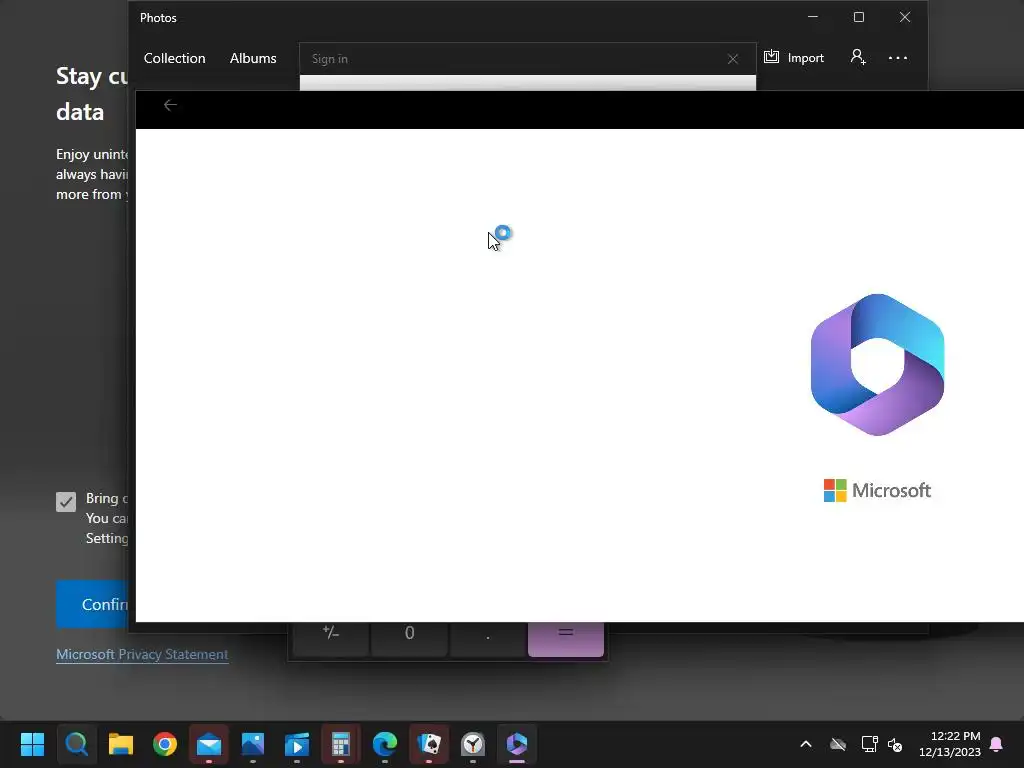Open Solitaire from the taskbar
1024x768 pixels.
pyautogui.click(x=429, y=744)
